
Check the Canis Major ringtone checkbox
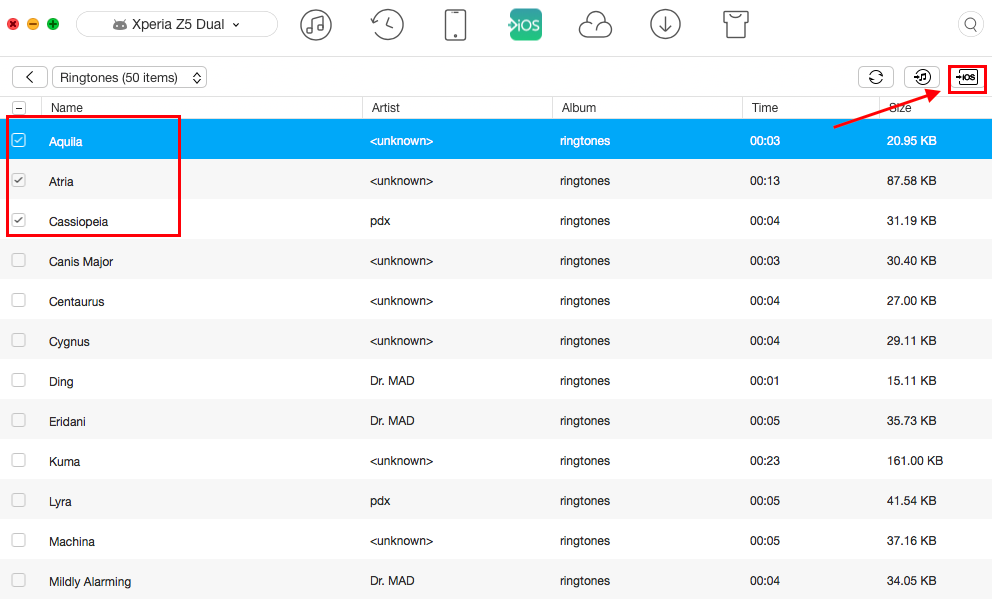tap(19, 260)
